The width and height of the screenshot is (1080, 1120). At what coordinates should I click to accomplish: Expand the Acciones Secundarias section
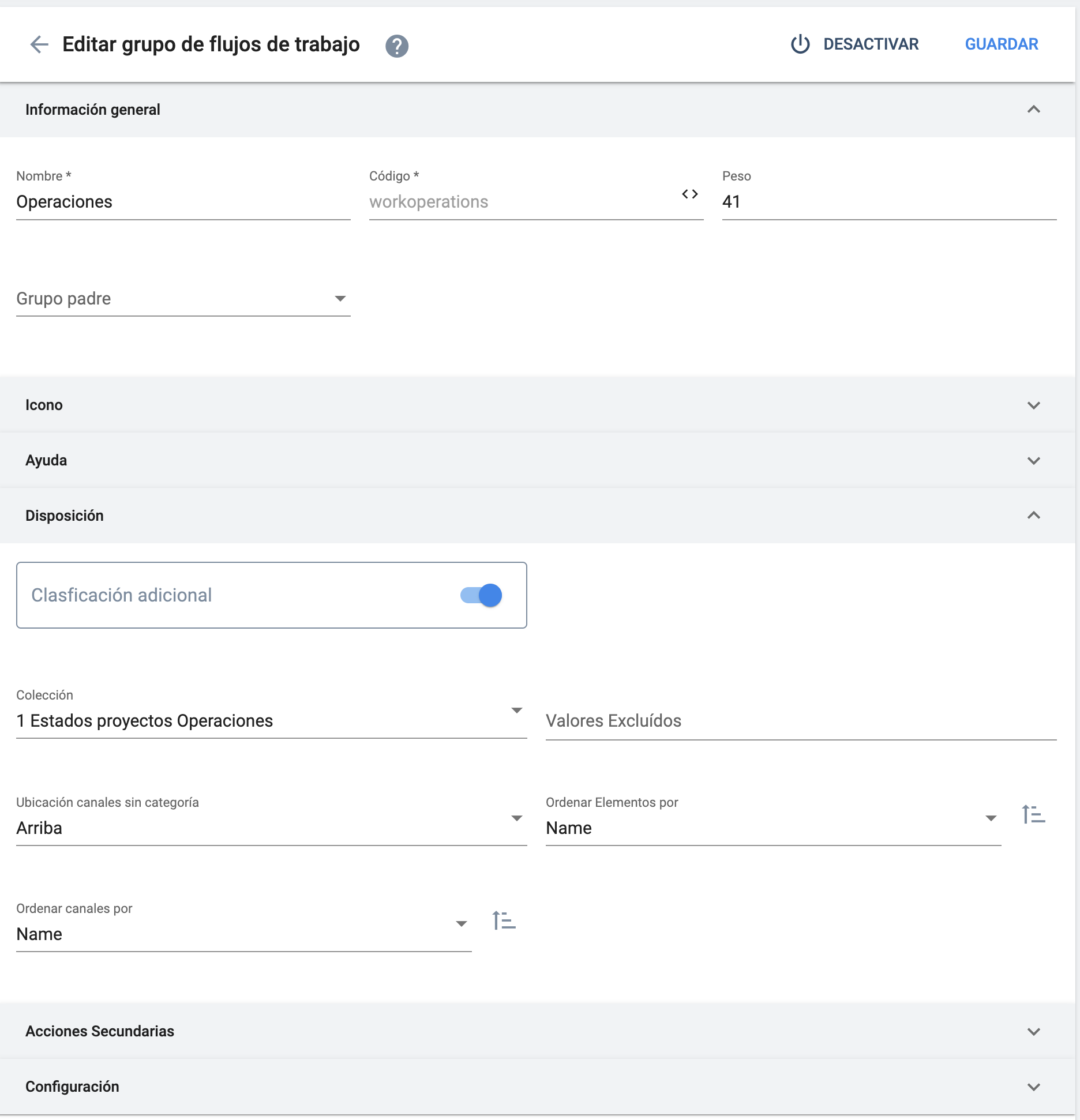[x=1033, y=1031]
